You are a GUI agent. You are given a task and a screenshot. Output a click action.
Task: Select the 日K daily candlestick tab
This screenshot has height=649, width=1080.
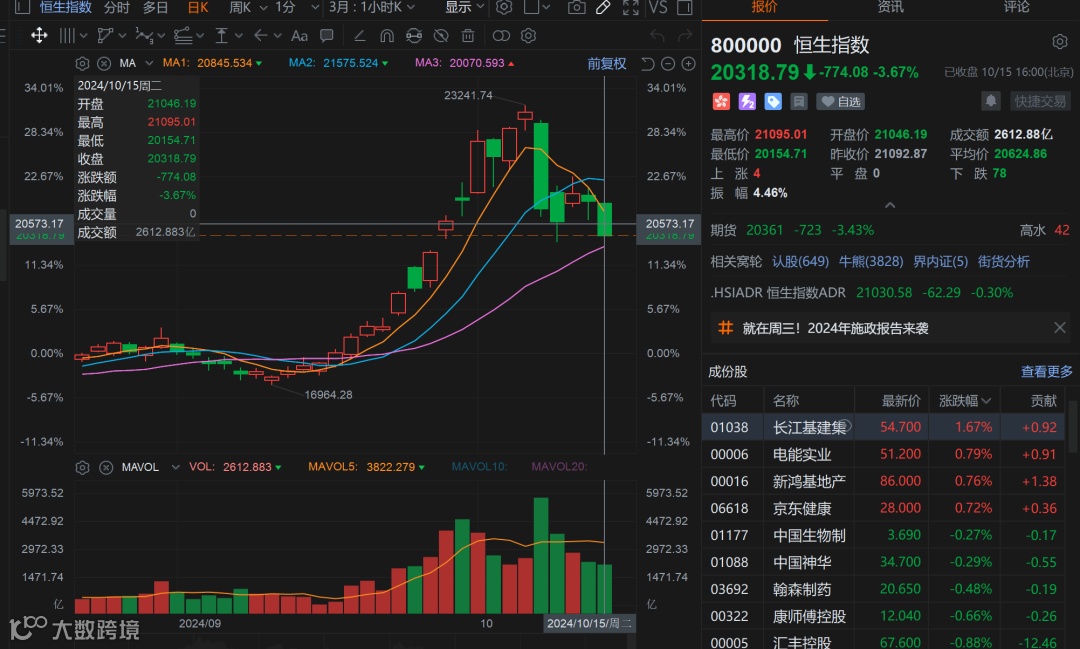[198, 8]
